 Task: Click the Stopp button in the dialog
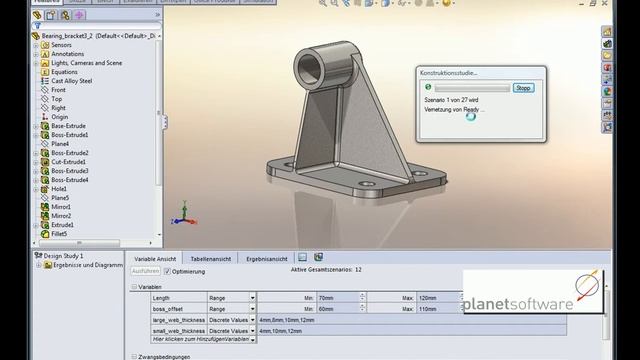[523, 88]
